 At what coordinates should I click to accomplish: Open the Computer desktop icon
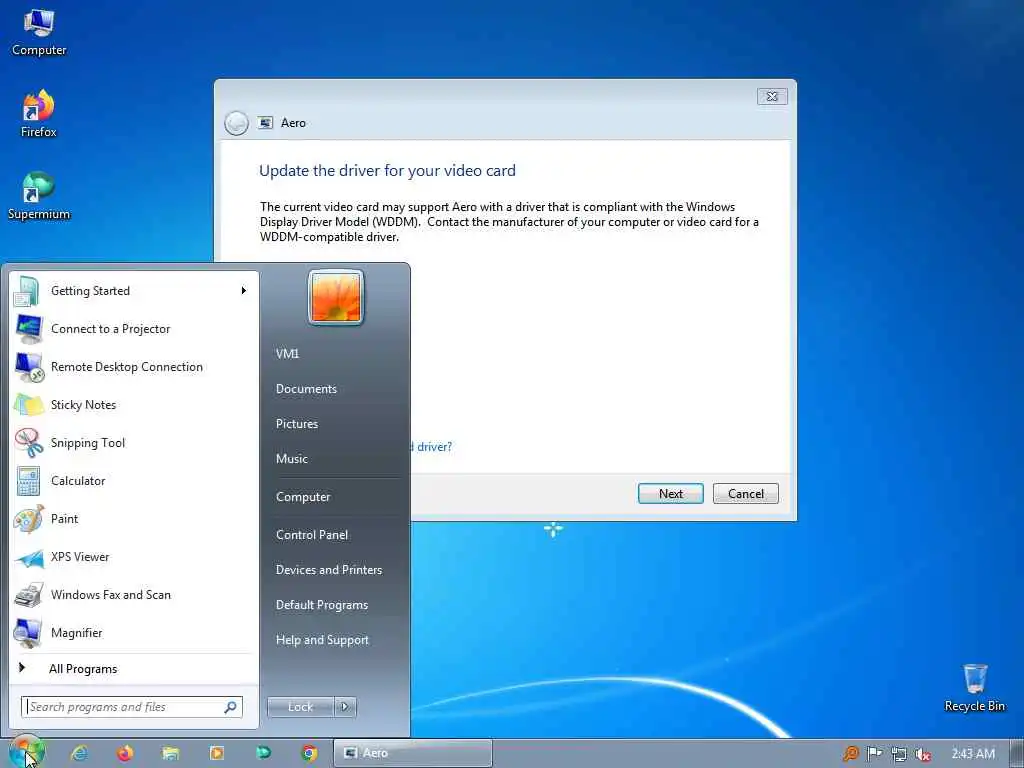point(39,33)
